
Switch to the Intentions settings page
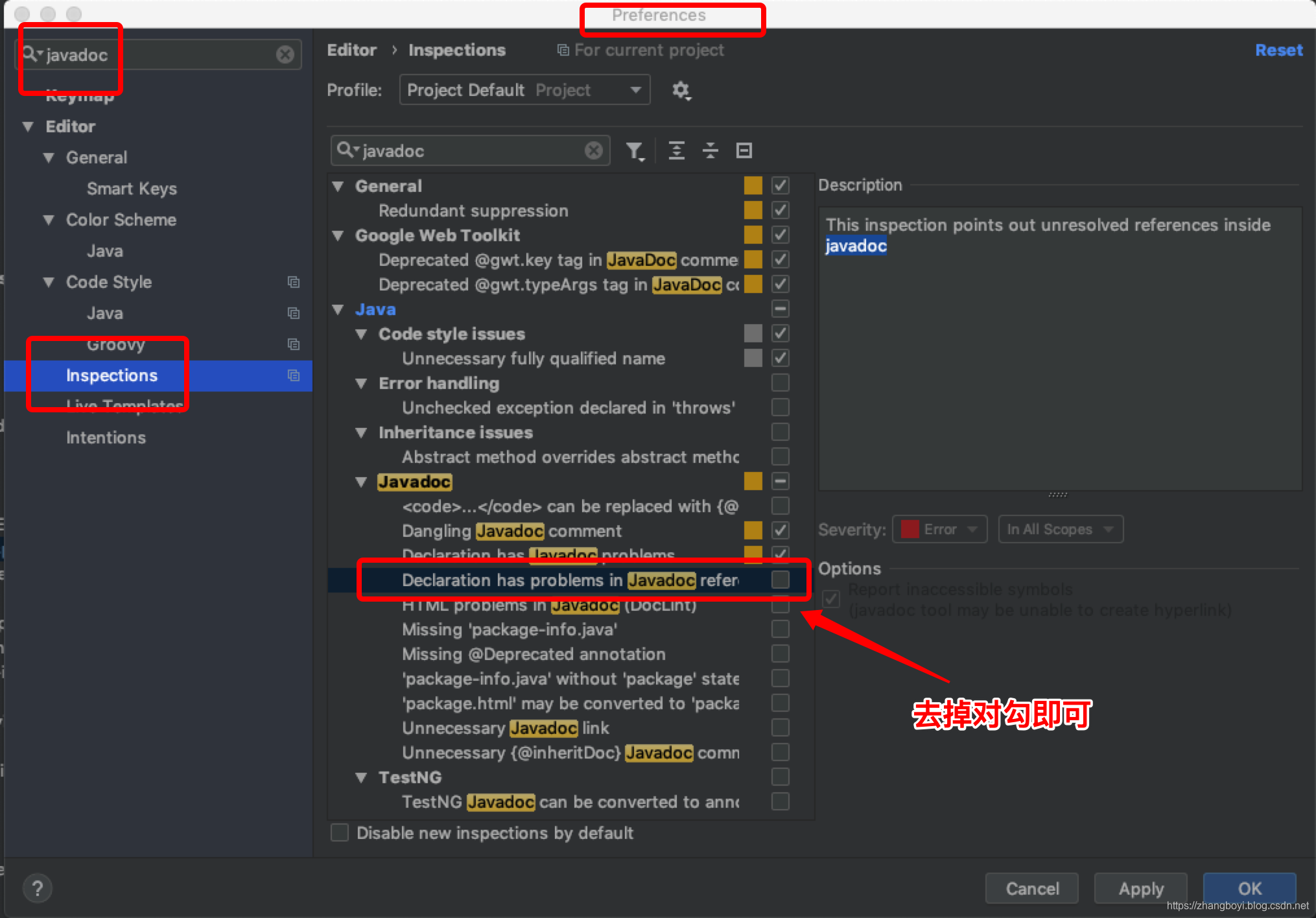coord(106,437)
